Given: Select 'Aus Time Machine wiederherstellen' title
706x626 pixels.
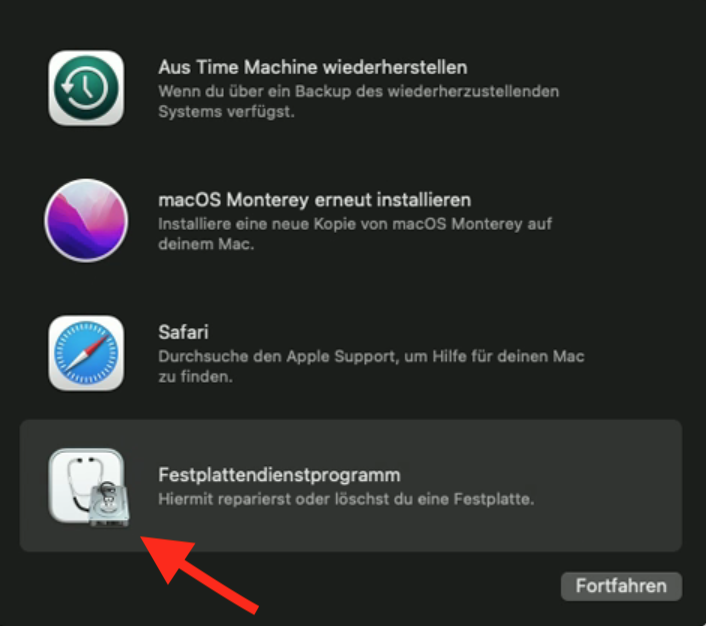Looking at the screenshot, I should (x=312, y=68).
